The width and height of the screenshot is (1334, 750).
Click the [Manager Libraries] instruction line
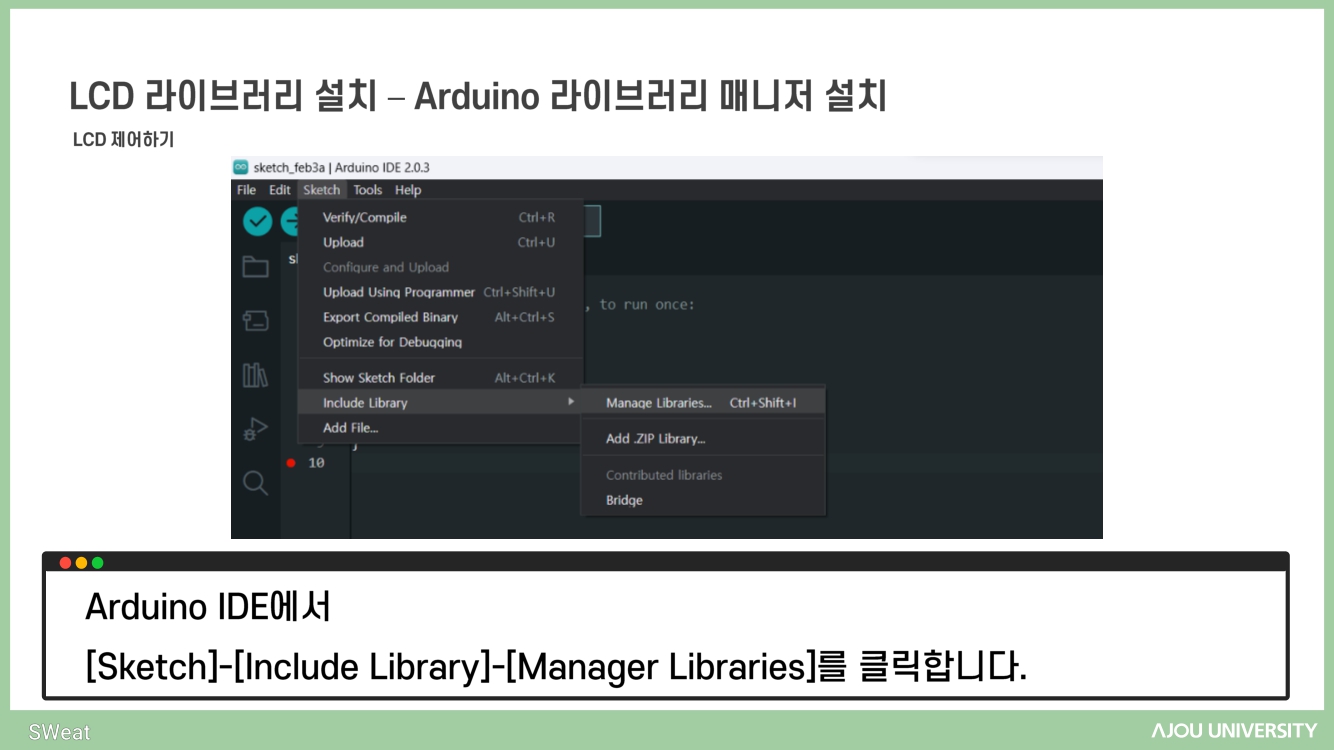point(556,666)
